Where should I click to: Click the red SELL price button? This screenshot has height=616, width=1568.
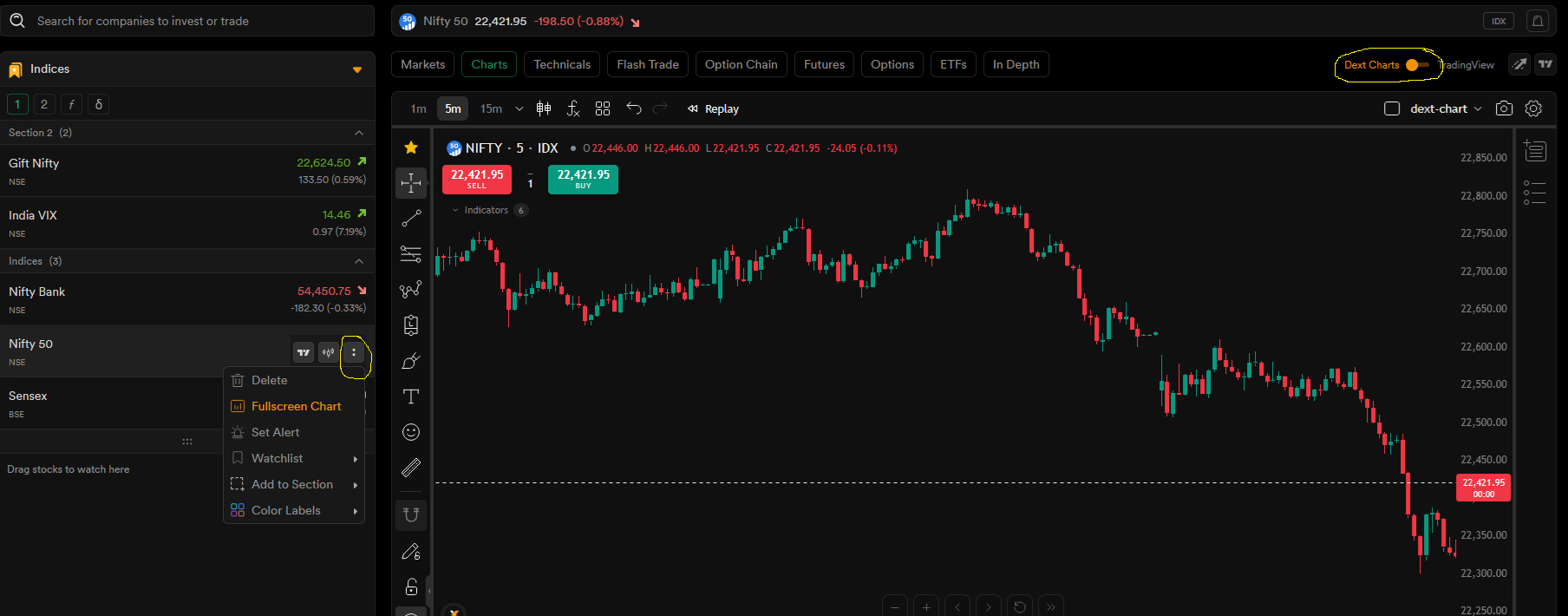[477, 179]
